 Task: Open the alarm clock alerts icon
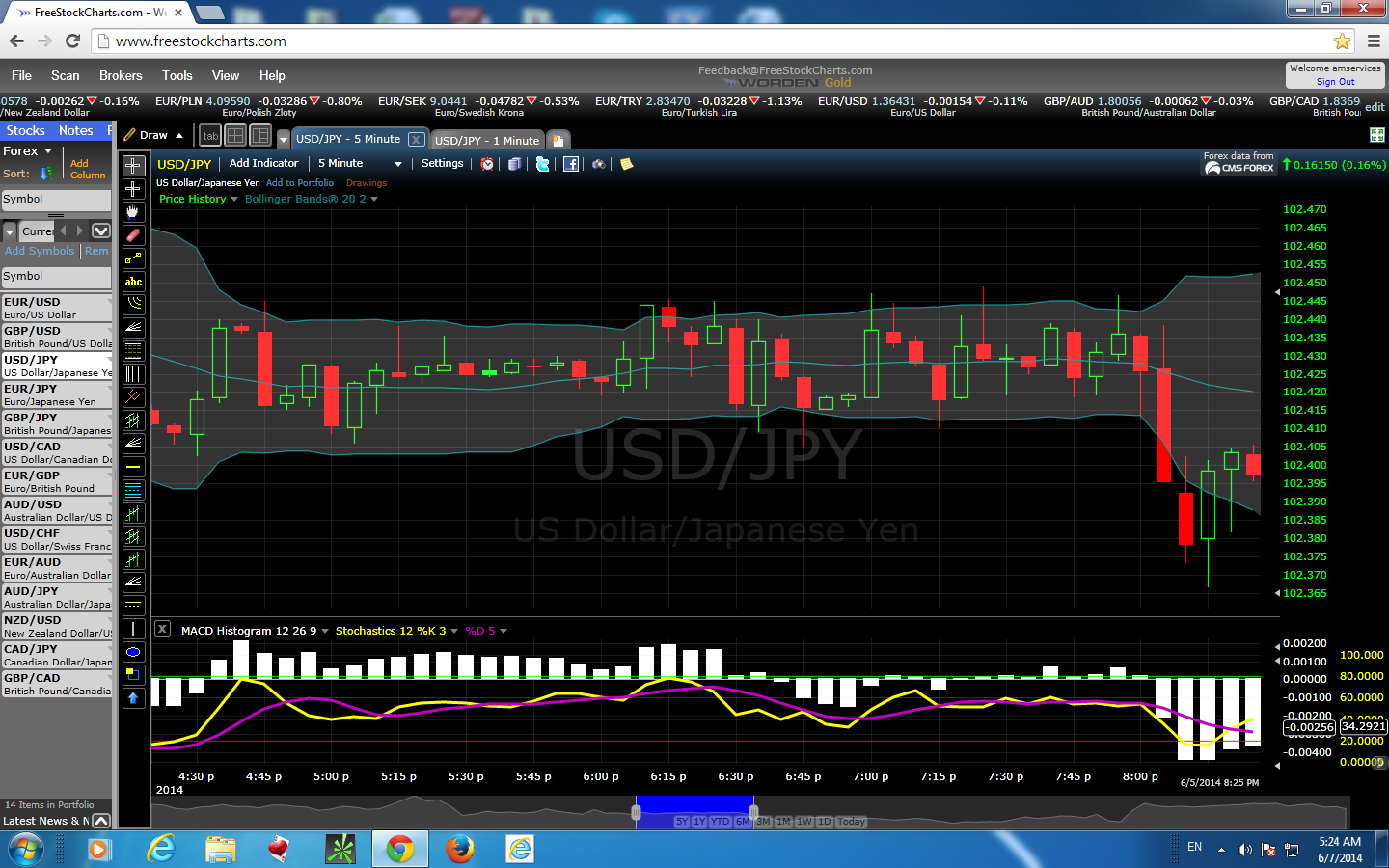pyautogui.click(x=487, y=164)
